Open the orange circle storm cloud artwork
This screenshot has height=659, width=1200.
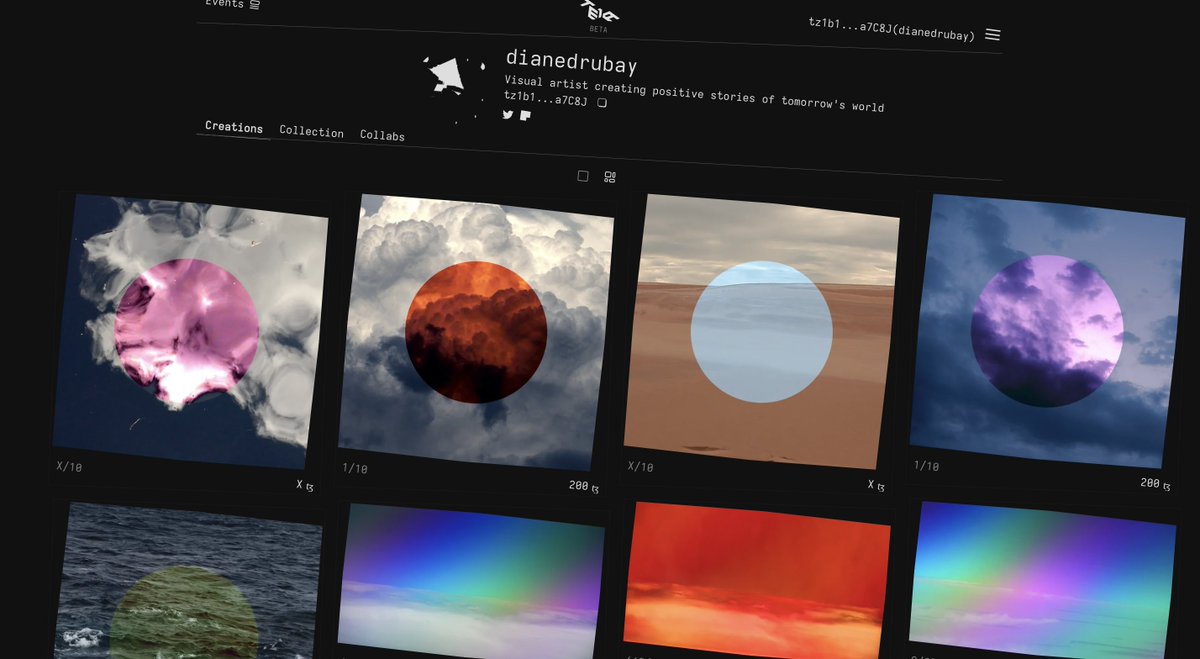click(476, 332)
